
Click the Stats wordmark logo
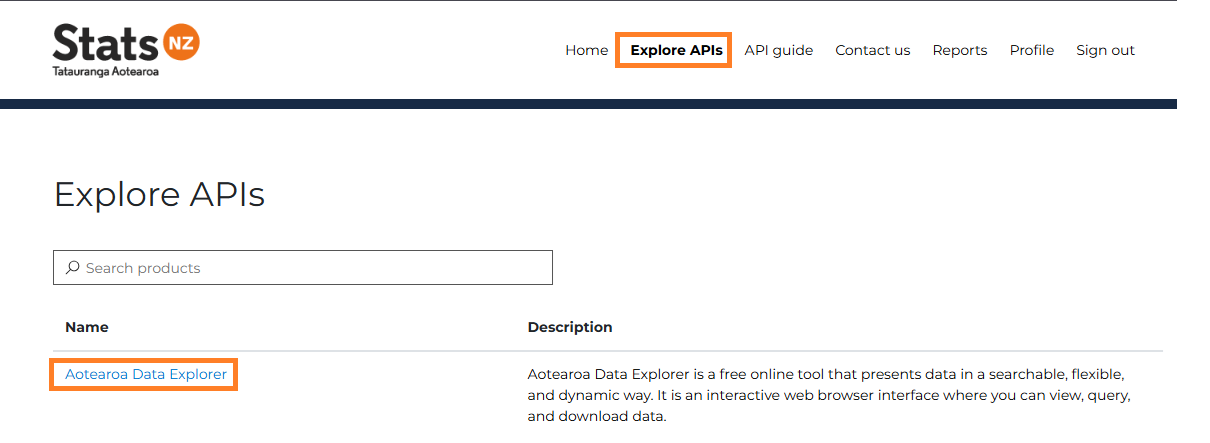[105, 44]
